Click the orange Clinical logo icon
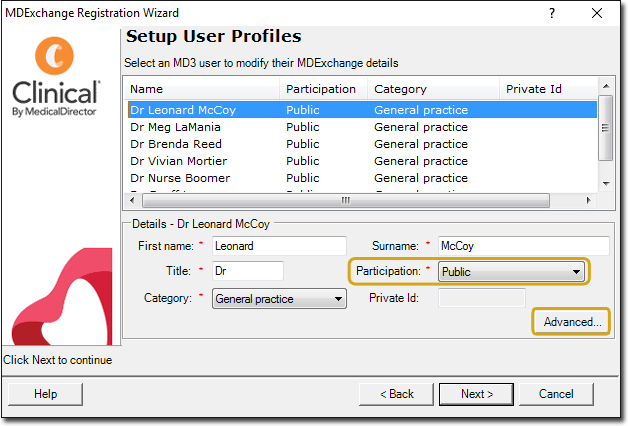This screenshot has width=628, height=426. 54,56
